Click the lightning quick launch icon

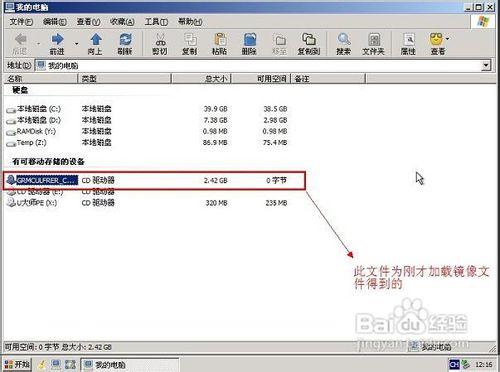coord(42,365)
